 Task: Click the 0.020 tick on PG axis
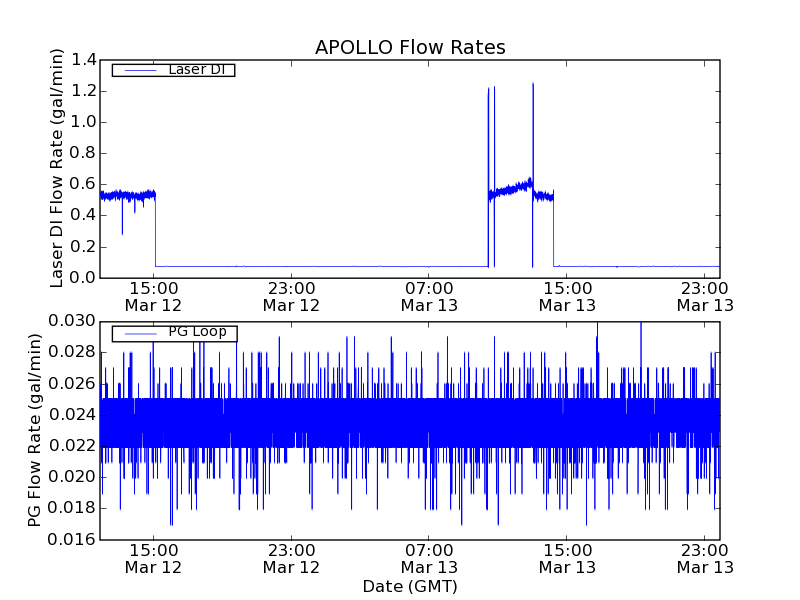[x=72, y=477]
